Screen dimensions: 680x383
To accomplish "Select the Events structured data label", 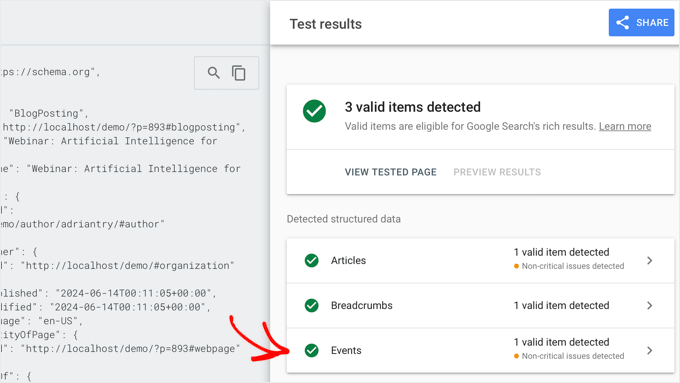I will 346,350.
